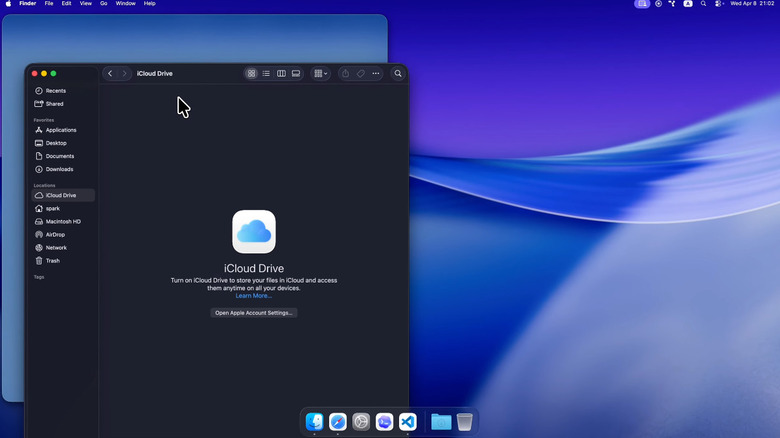
Task: Open Documents from sidebar
Action: 63,156
